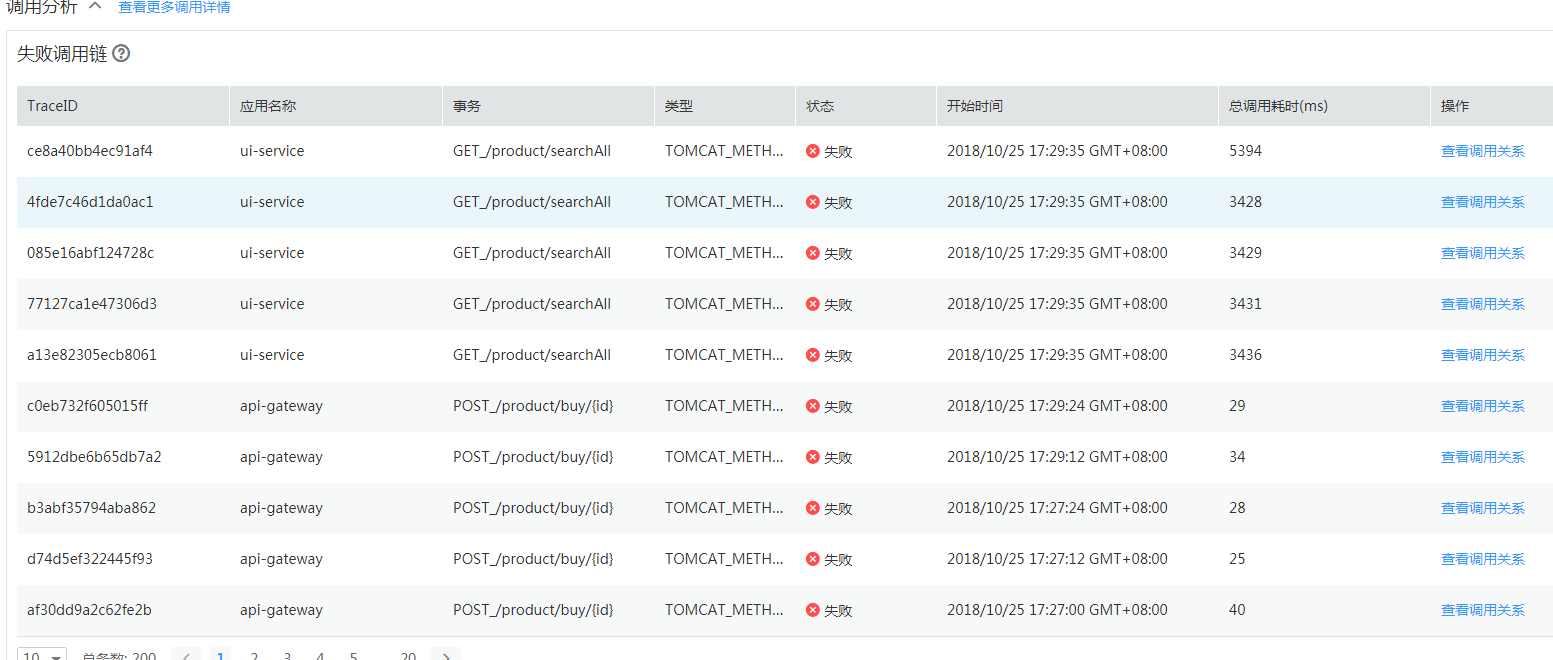The width and height of the screenshot is (1553, 660).
Task: View call relationship for trace a13e82305ecb8061
Action: [1482, 356]
